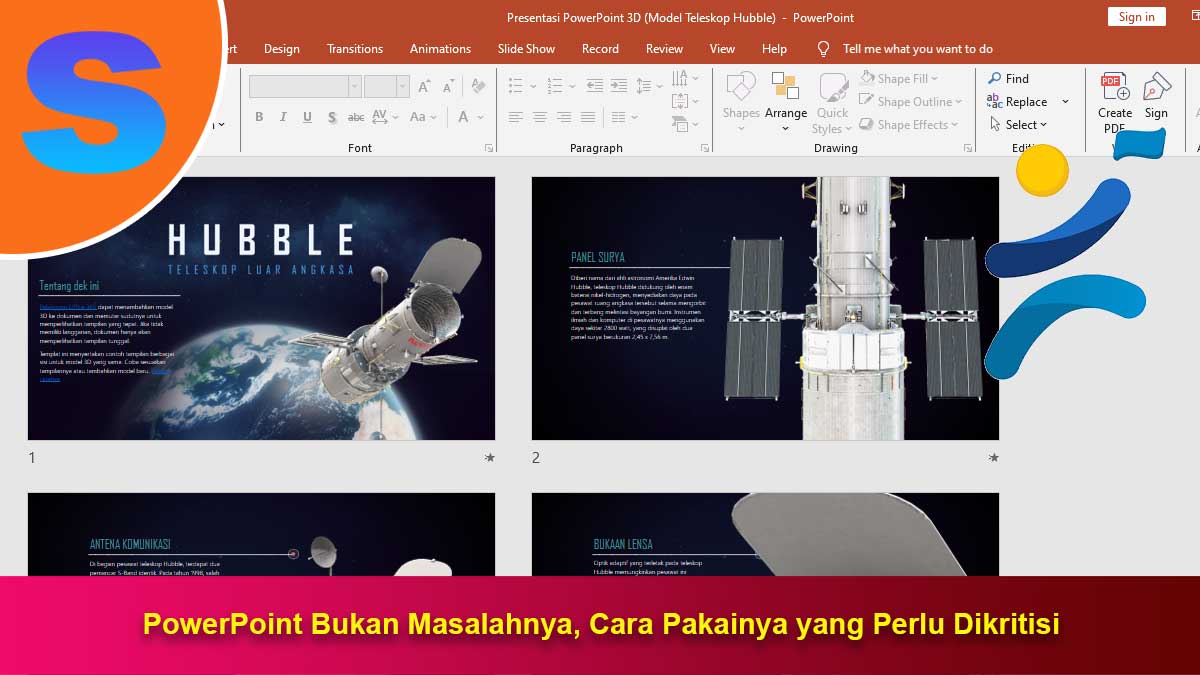Open the Record tab
The height and width of the screenshot is (675, 1200).
pos(600,48)
